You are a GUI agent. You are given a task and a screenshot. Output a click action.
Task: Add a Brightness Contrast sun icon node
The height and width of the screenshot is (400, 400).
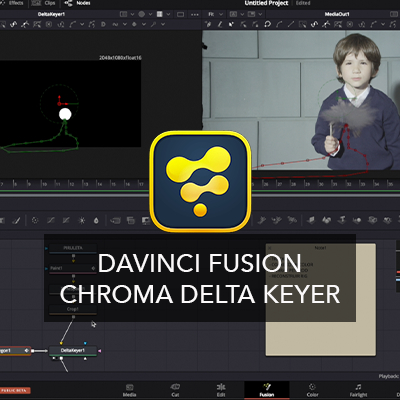pos(81,220)
